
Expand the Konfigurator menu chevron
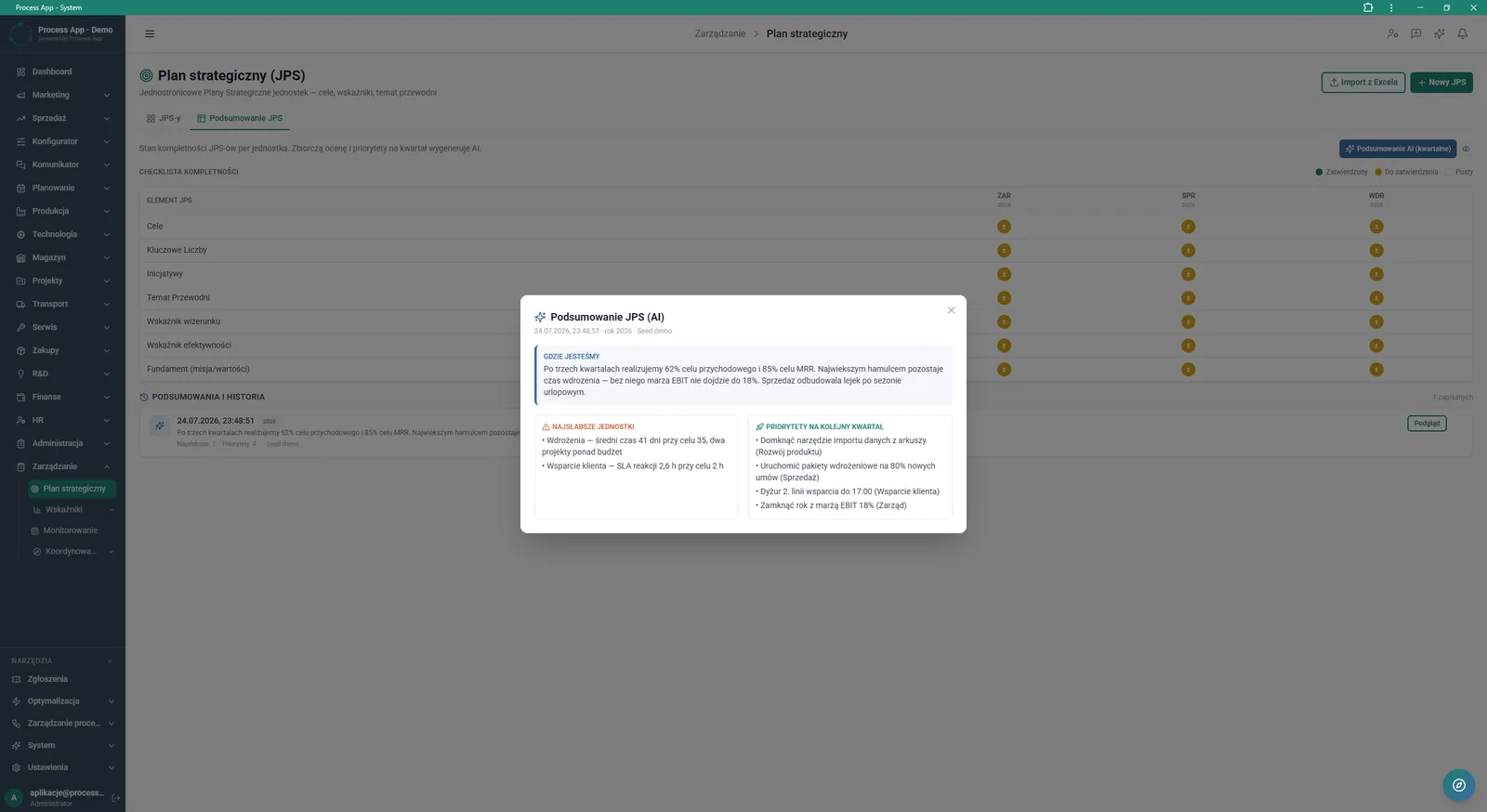[107, 141]
